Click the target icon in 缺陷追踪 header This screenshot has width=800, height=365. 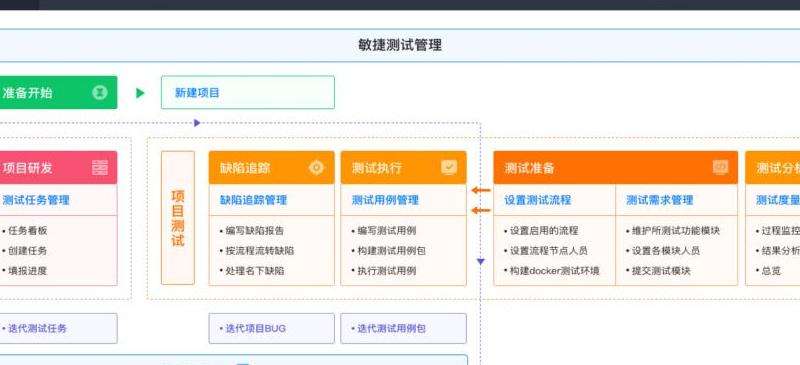(317, 167)
